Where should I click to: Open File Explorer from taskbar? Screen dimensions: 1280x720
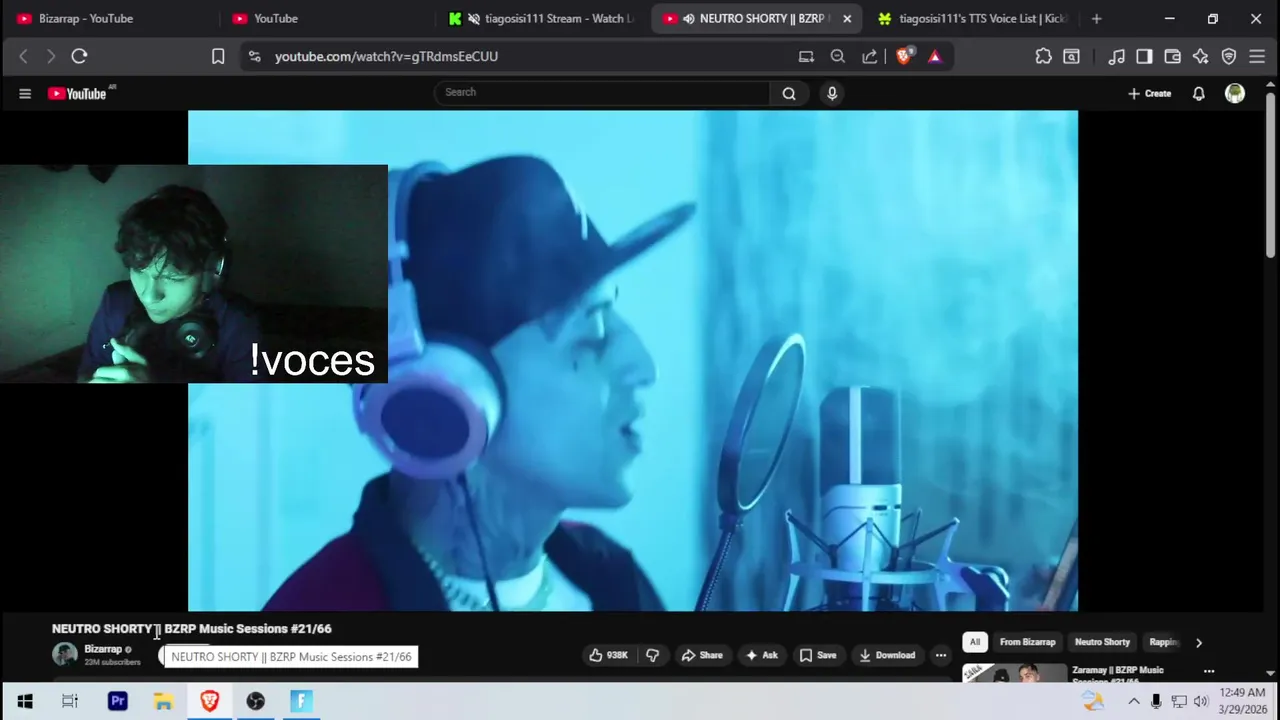tap(163, 701)
